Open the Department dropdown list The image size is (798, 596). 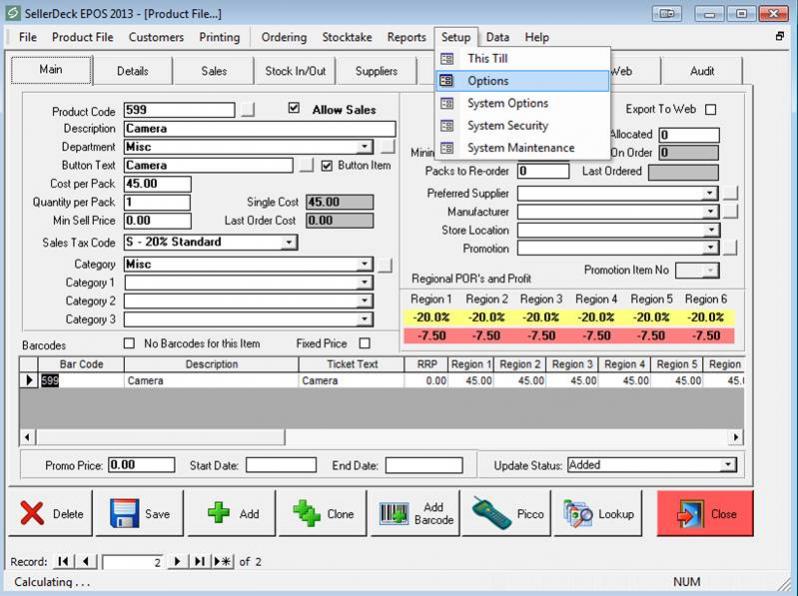[x=364, y=147]
